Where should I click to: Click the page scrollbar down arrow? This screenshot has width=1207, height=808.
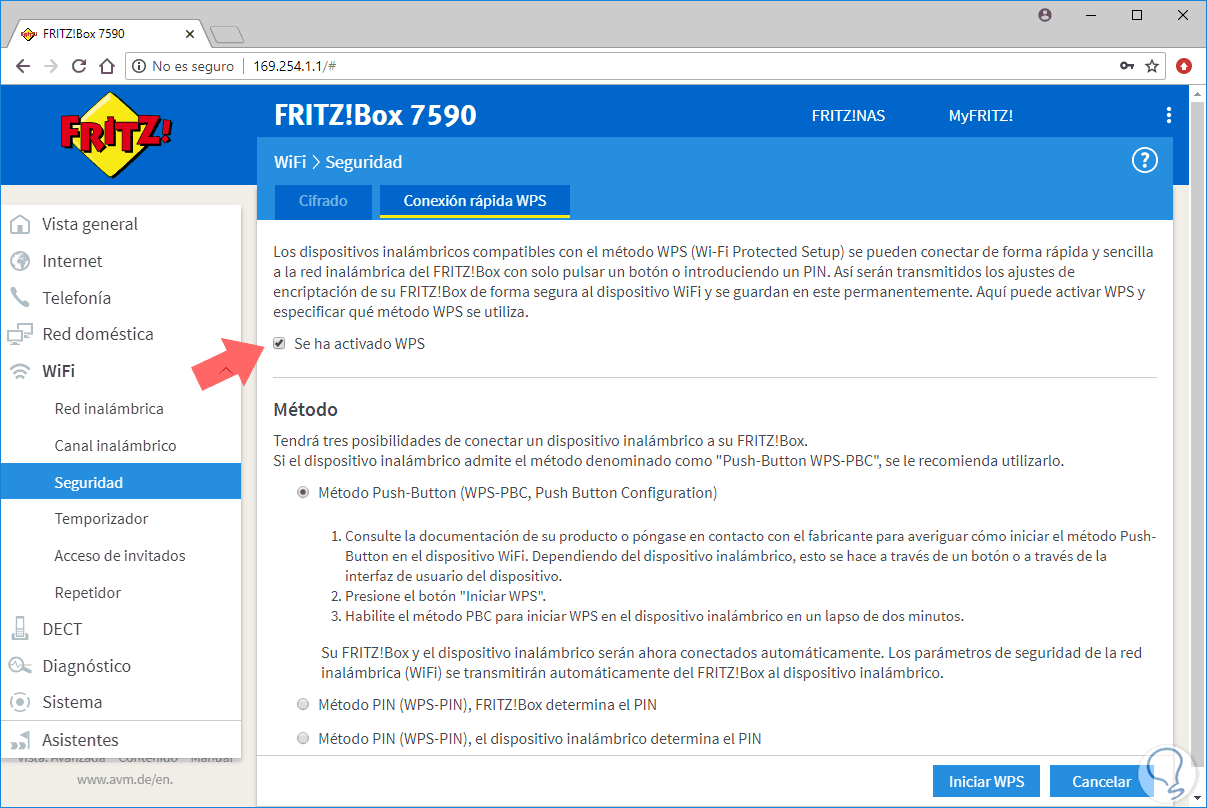click(1198, 799)
